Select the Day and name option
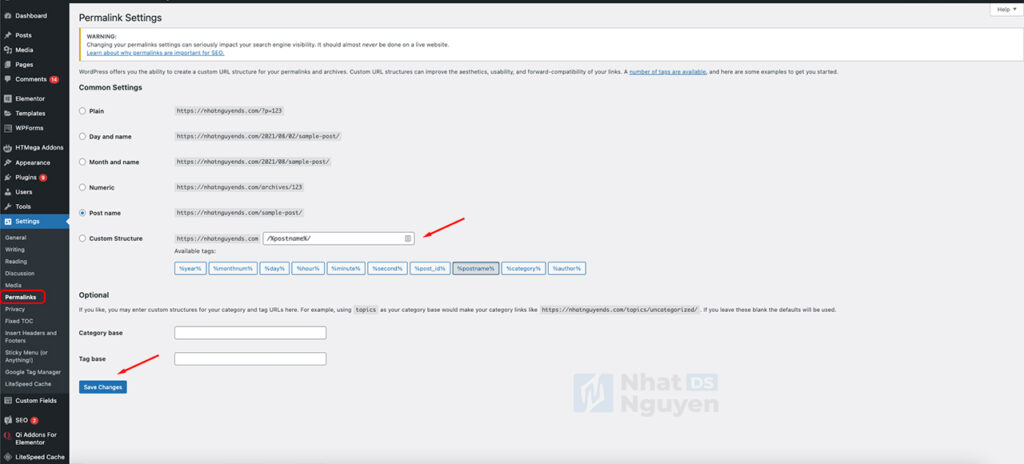The height and width of the screenshot is (464, 1024). 82,137
